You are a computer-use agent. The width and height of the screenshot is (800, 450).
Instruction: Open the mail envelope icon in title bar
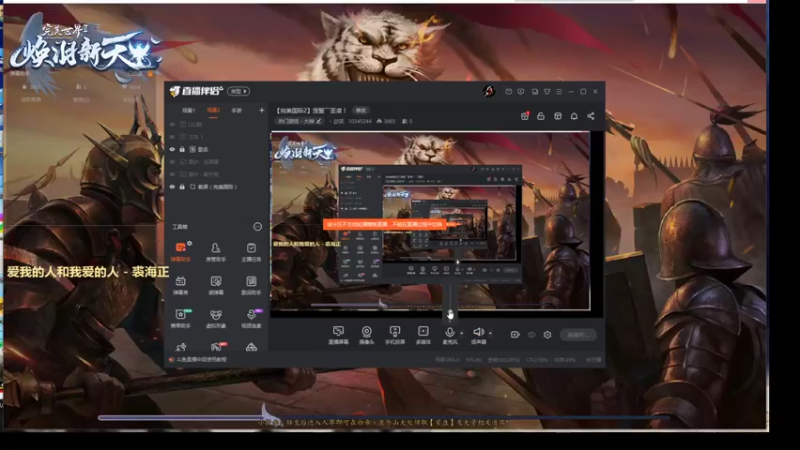tap(509, 92)
